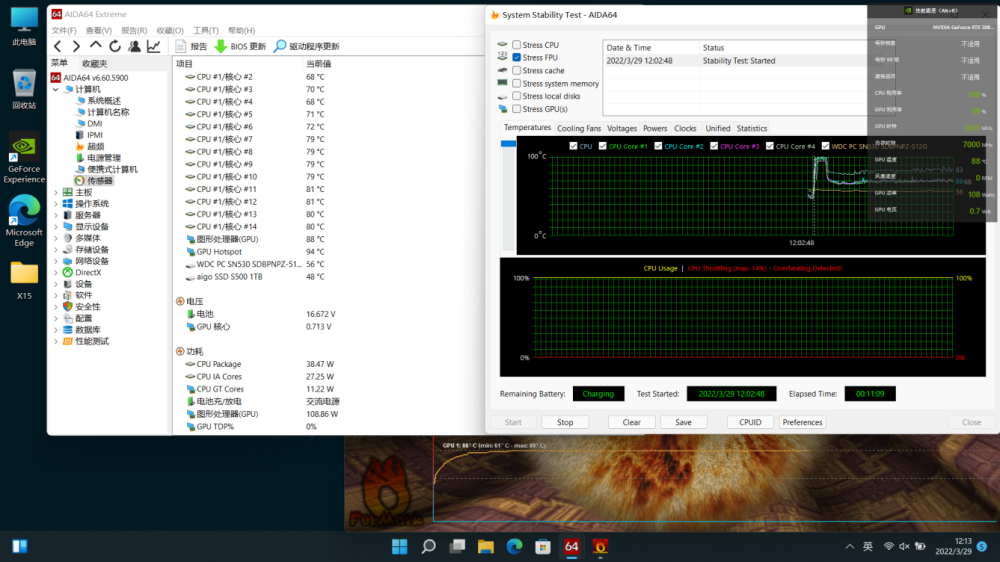Open the report (报告) toolbar icon
This screenshot has height=562, width=1000.
click(x=181, y=46)
